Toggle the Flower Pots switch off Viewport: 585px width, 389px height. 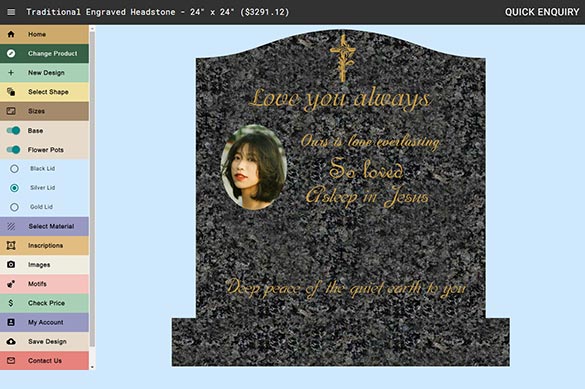[13, 150]
